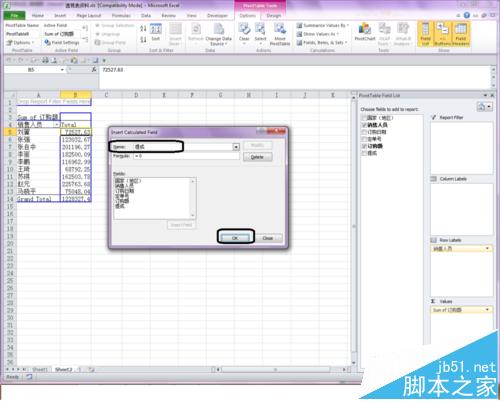Check the 订购日期 field checkbox

click(x=364, y=132)
